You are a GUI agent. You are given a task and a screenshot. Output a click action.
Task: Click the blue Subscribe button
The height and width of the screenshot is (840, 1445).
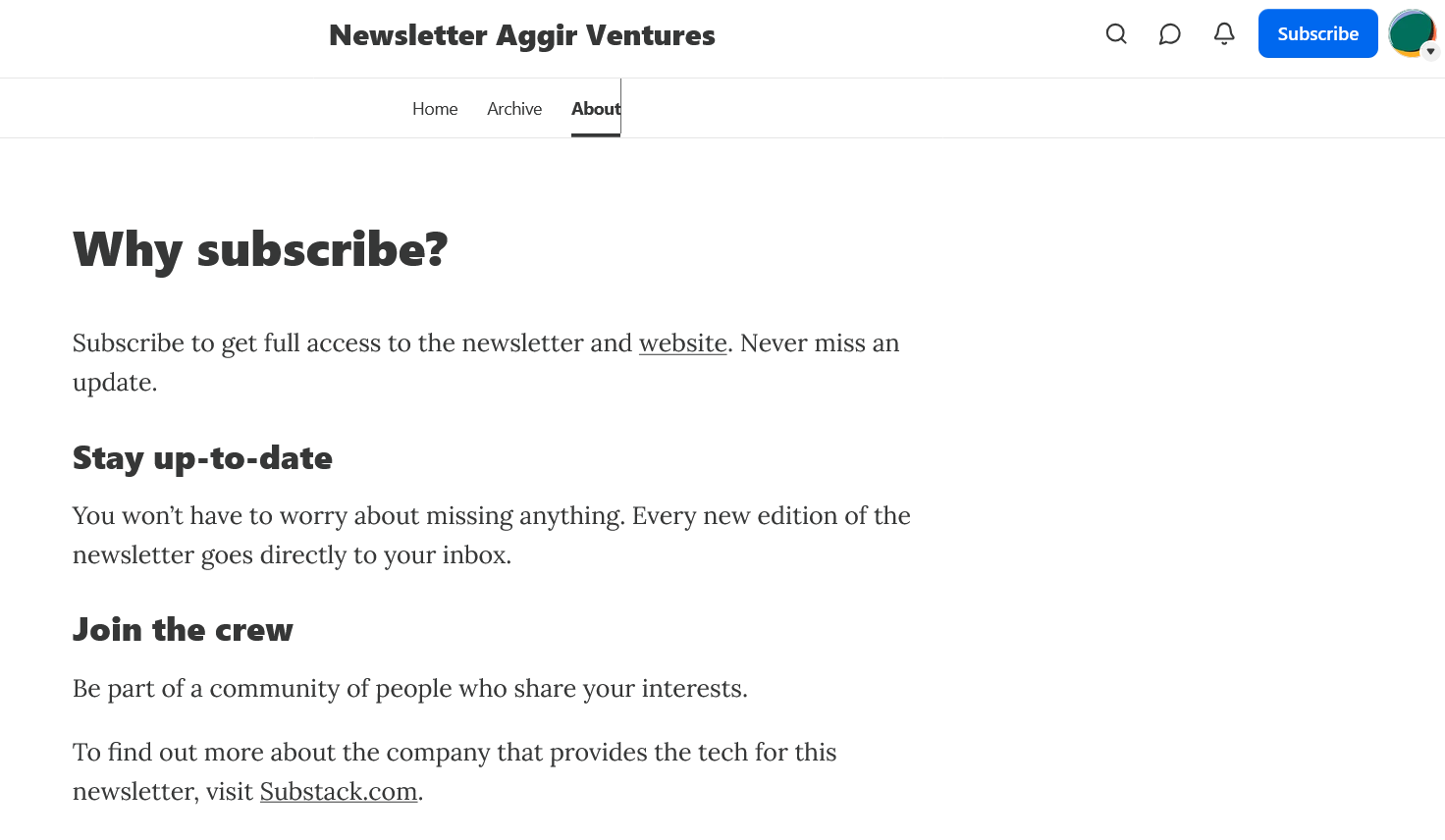[1318, 33]
